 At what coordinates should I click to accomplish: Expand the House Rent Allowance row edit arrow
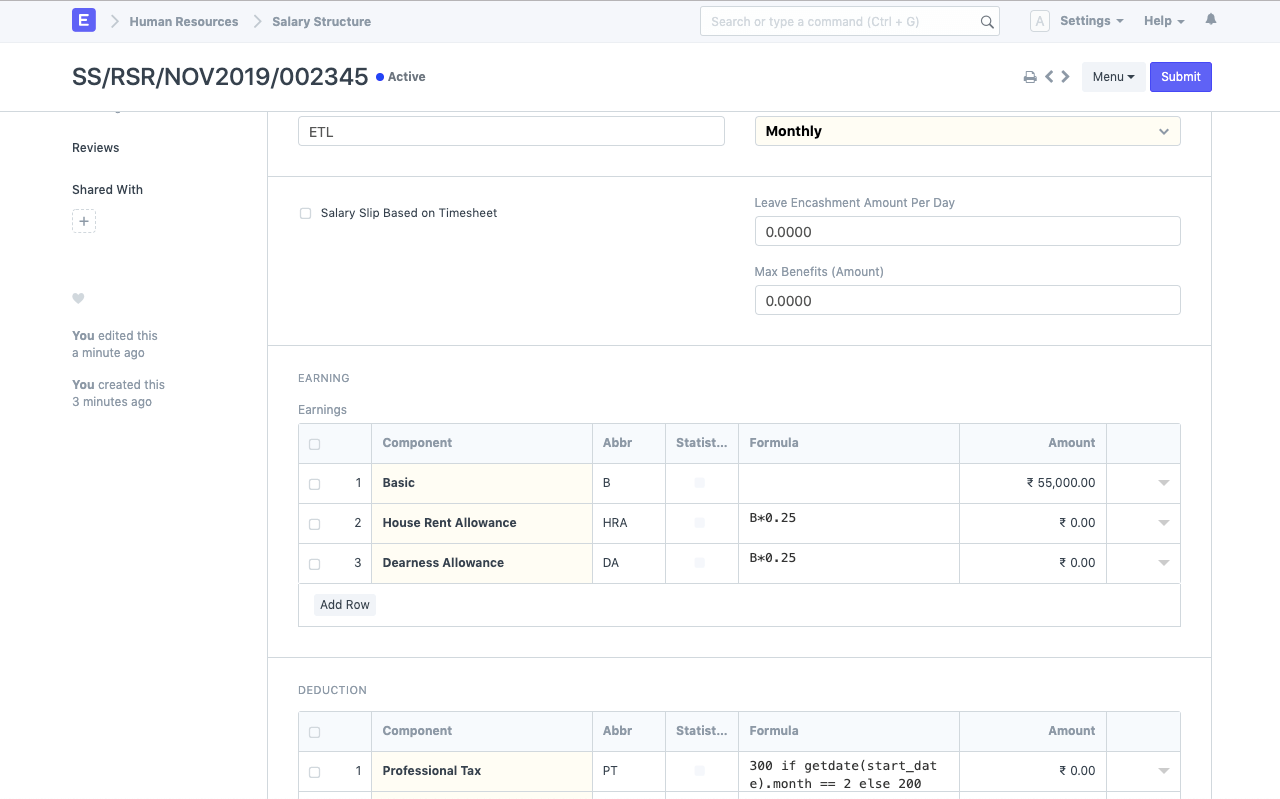(1164, 523)
